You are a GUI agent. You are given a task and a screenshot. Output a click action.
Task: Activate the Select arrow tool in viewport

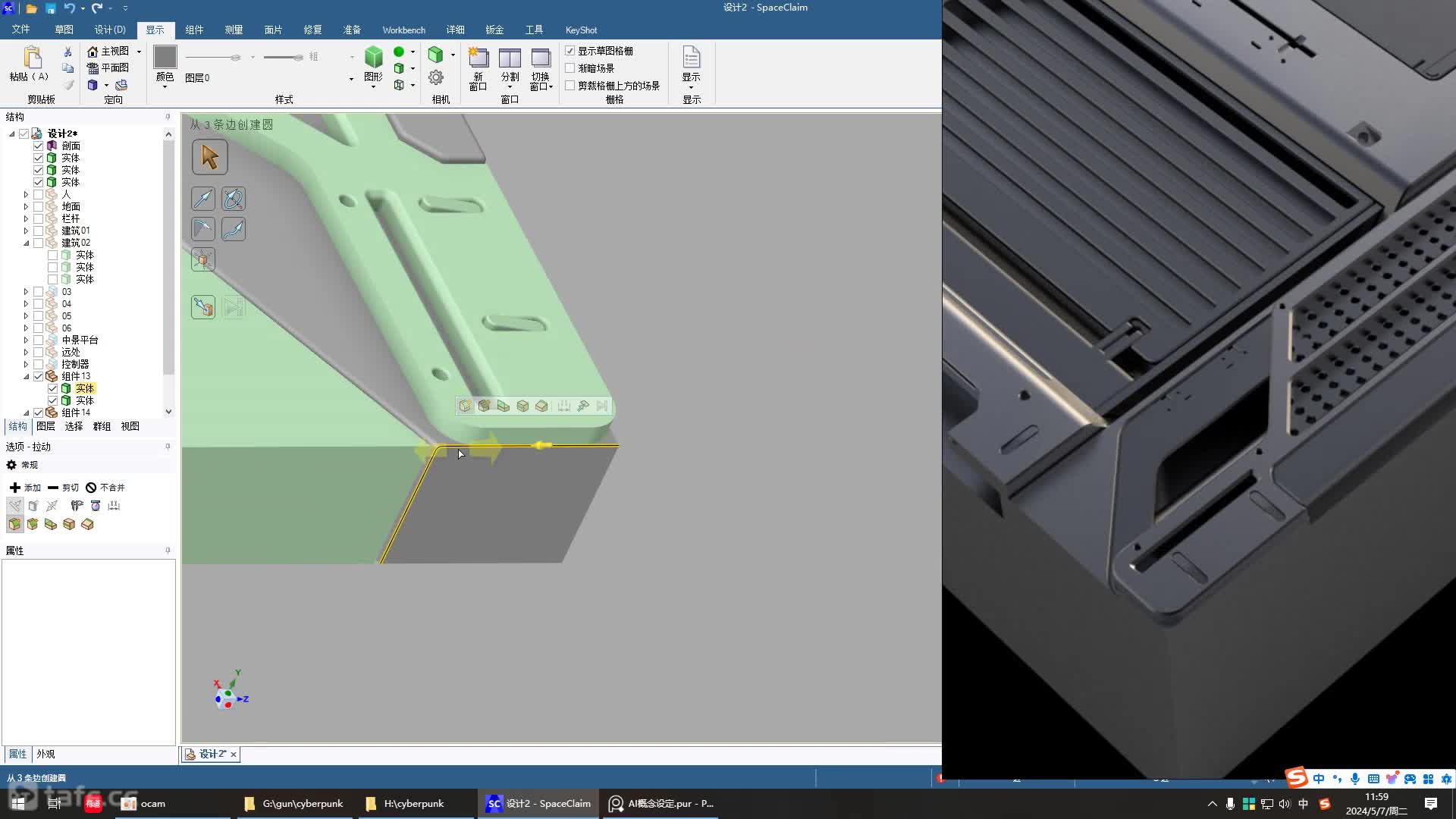tap(210, 158)
